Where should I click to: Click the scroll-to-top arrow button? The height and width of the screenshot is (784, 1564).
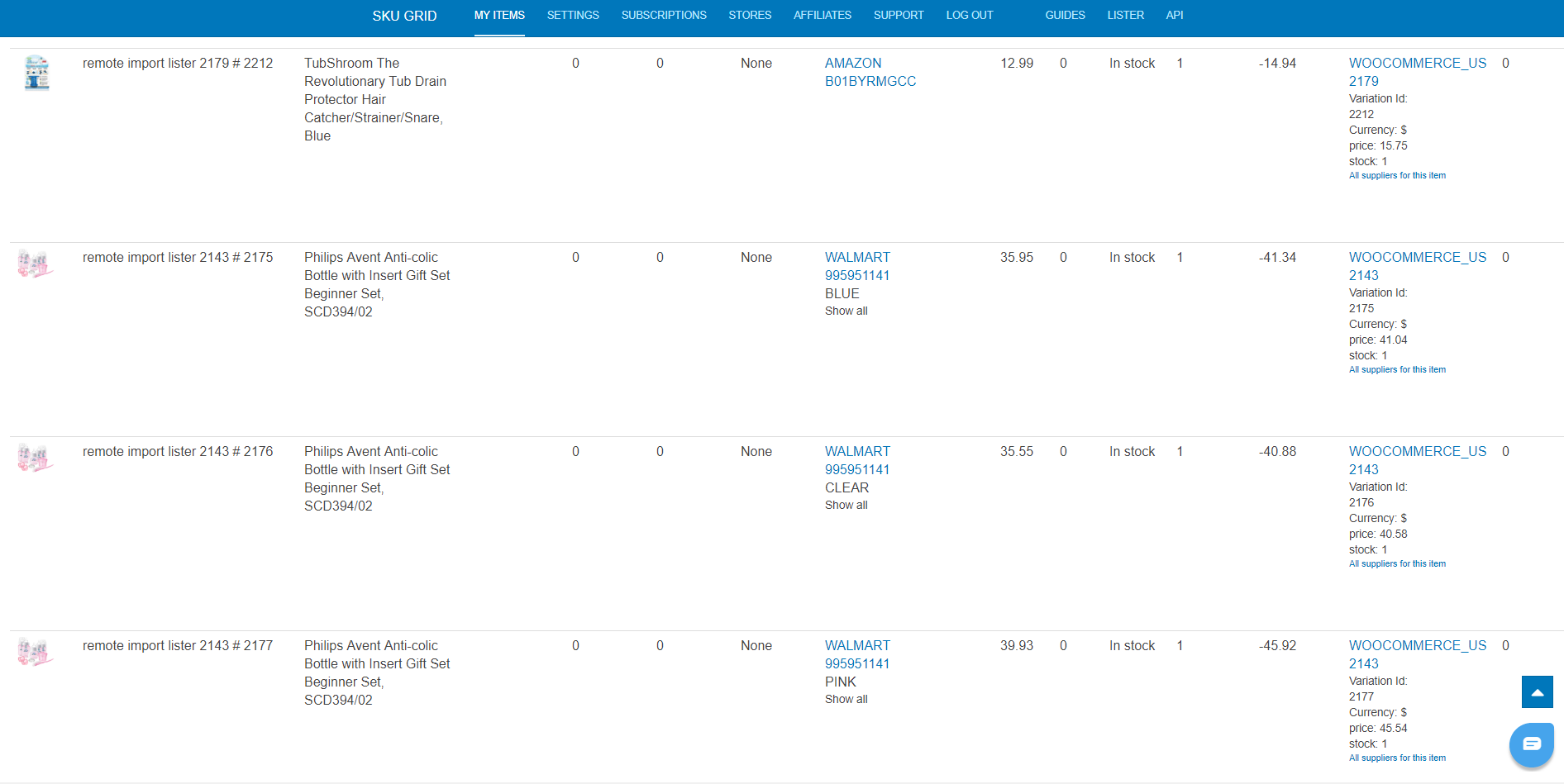[1538, 692]
